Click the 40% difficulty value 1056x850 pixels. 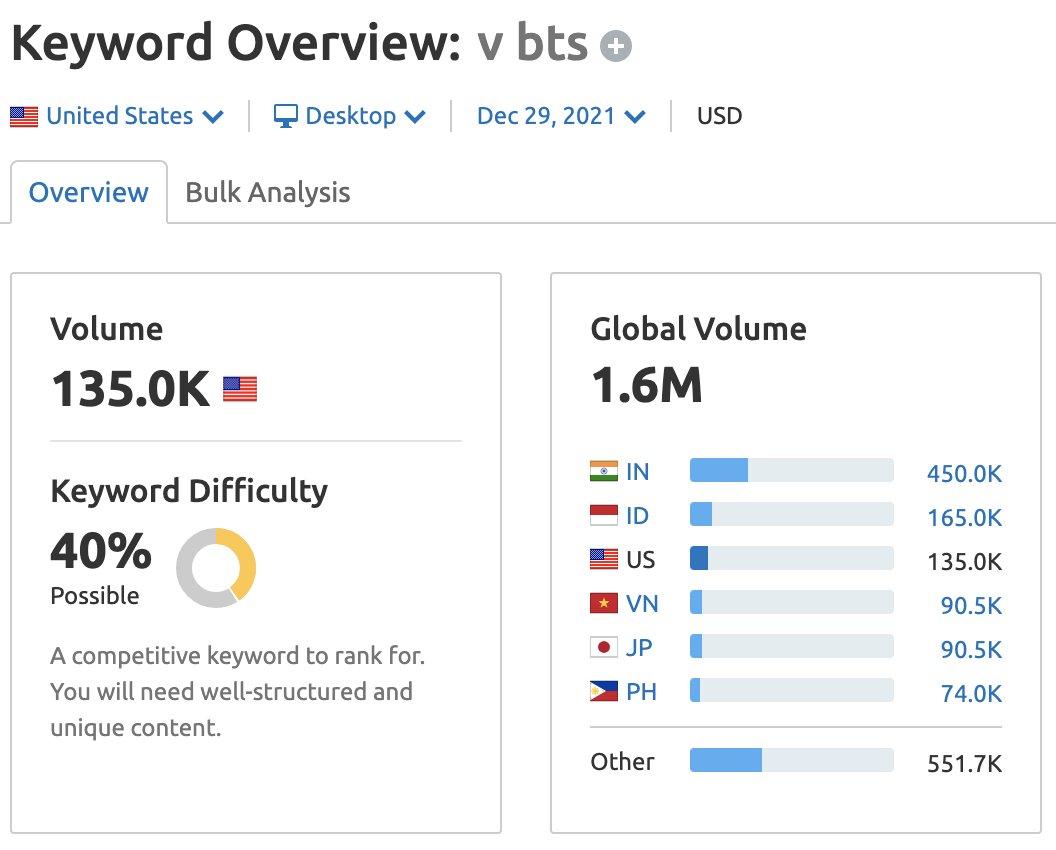pos(101,550)
